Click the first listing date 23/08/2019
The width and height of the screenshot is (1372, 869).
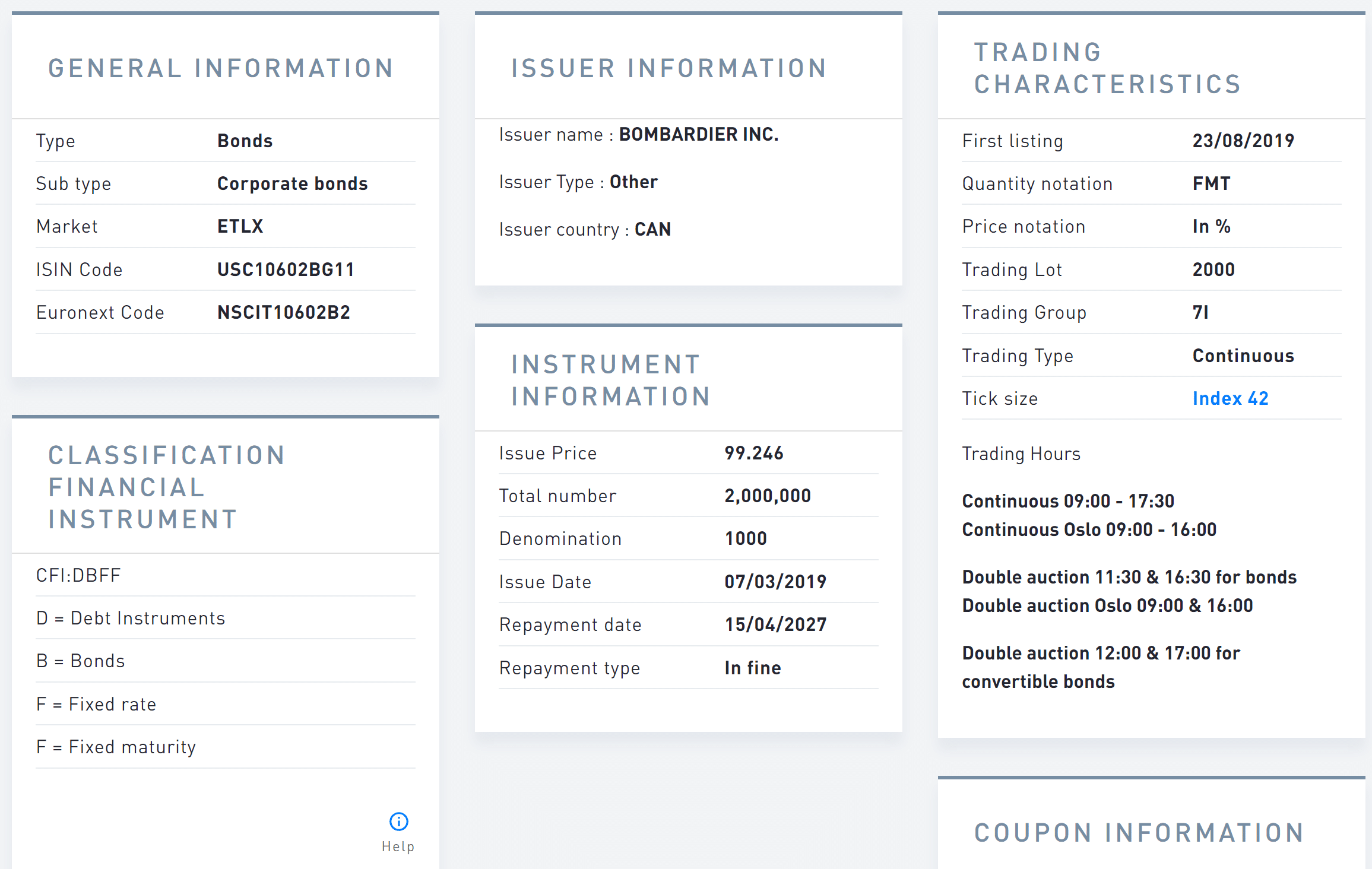pyautogui.click(x=1243, y=141)
